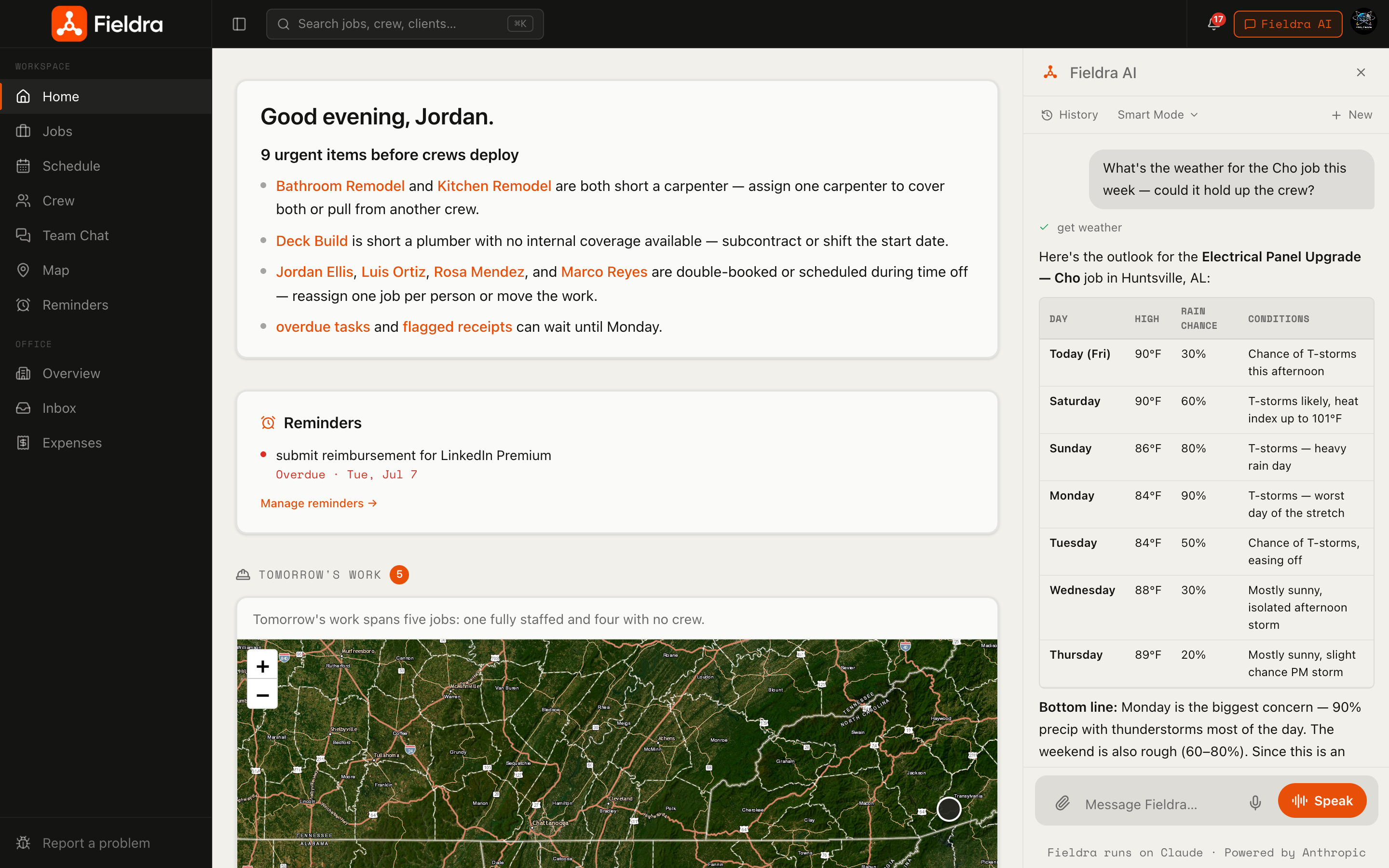Click the Schedule calendar icon
1389x868 pixels.
pyautogui.click(x=23, y=166)
